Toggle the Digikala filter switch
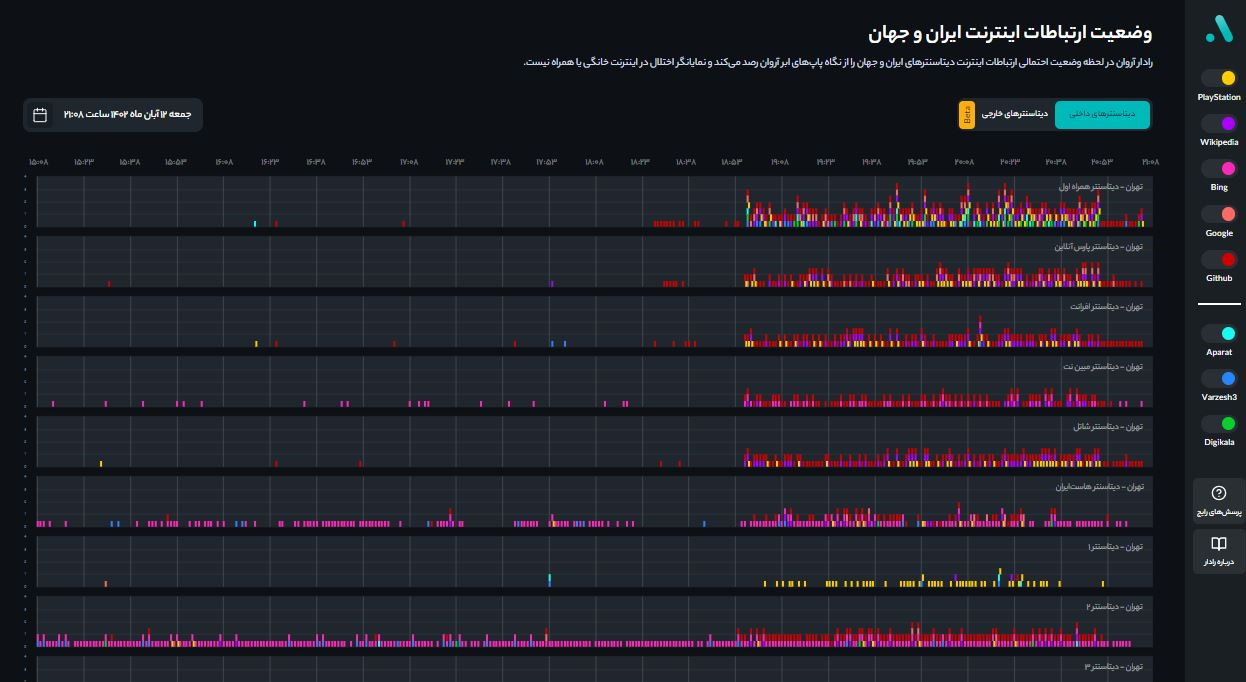The width and height of the screenshot is (1246, 682). (x=1219, y=423)
